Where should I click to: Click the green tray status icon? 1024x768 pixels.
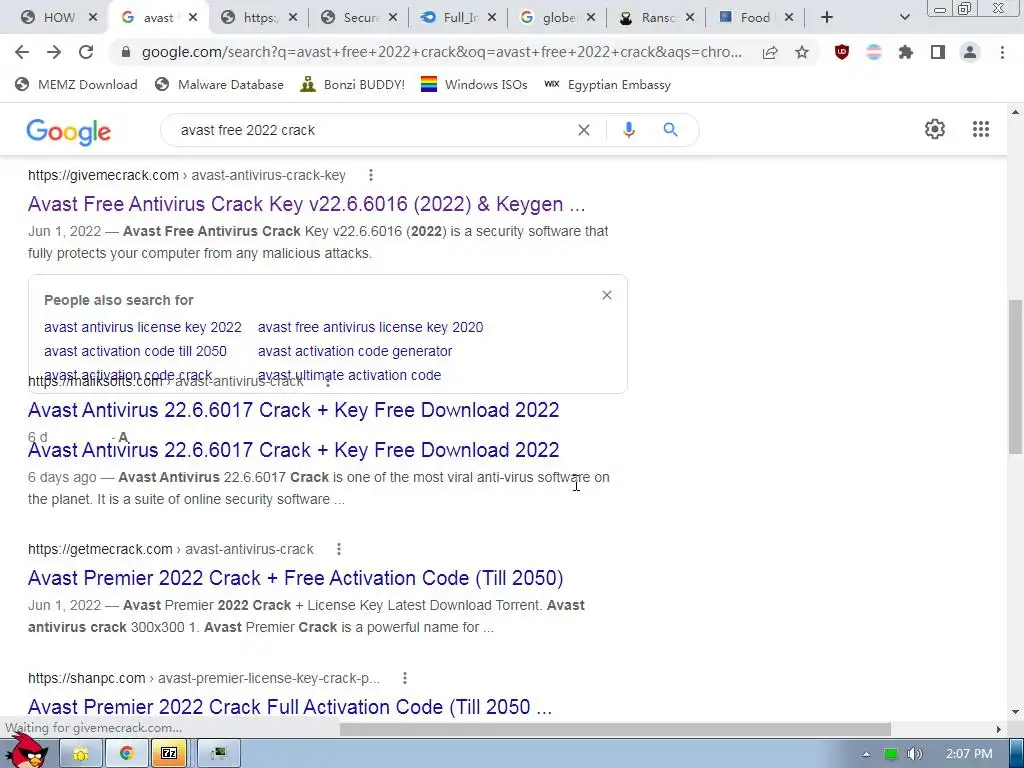coord(890,754)
